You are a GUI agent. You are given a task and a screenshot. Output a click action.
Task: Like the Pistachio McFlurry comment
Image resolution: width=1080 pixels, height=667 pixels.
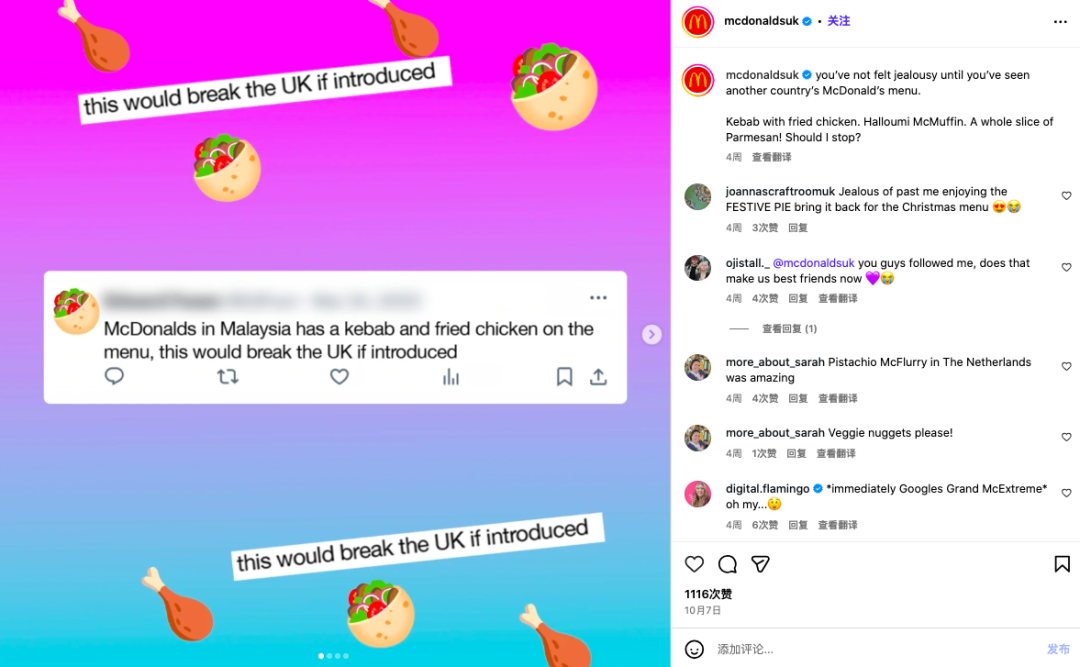tap(1066, 366)
